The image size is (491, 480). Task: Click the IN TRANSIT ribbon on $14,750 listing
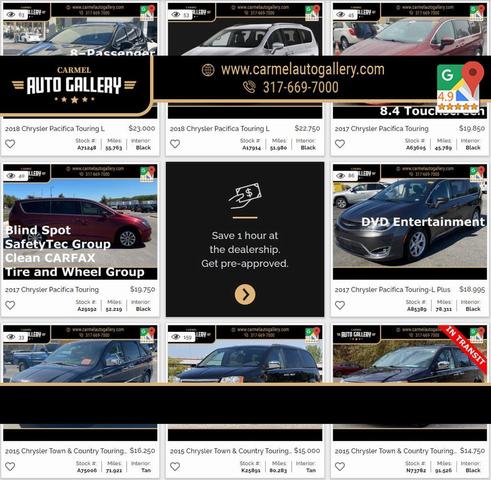464,348
